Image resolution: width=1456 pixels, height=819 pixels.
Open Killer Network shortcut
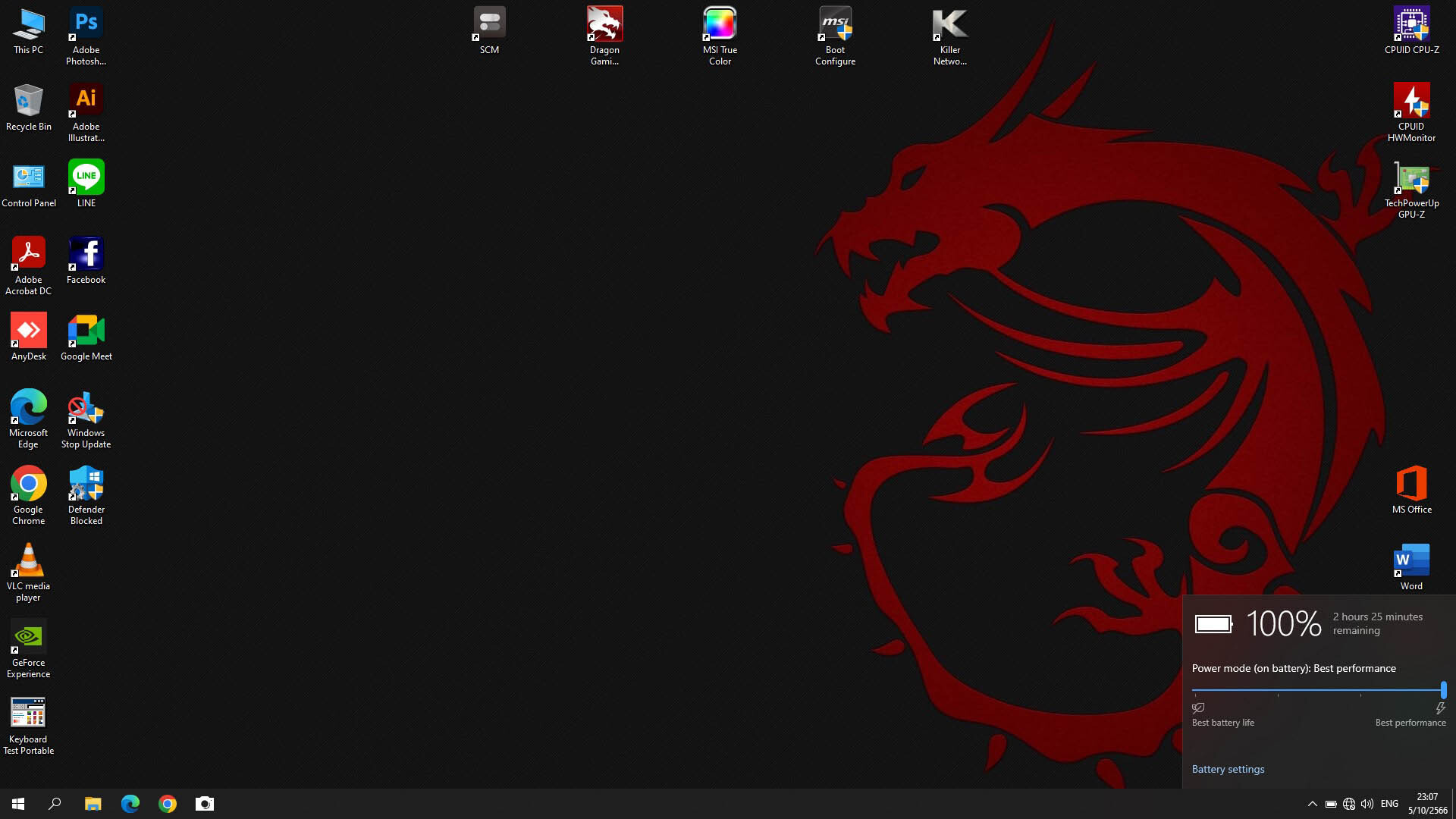point(949,36)
